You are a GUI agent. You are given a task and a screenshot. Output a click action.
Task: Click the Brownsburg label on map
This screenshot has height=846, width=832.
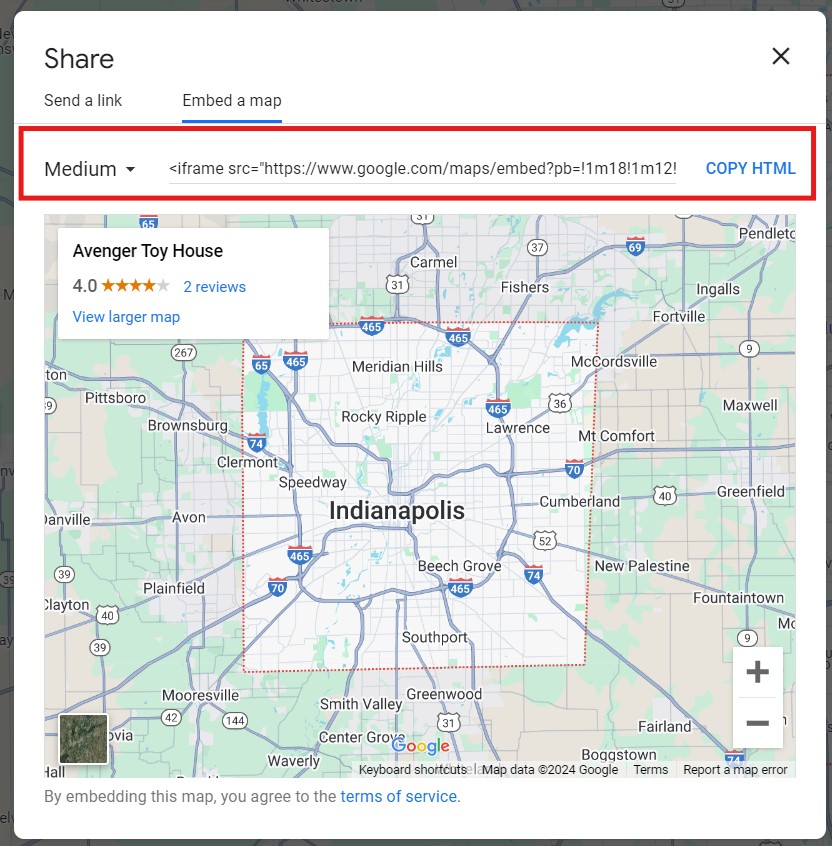(188, 425)
